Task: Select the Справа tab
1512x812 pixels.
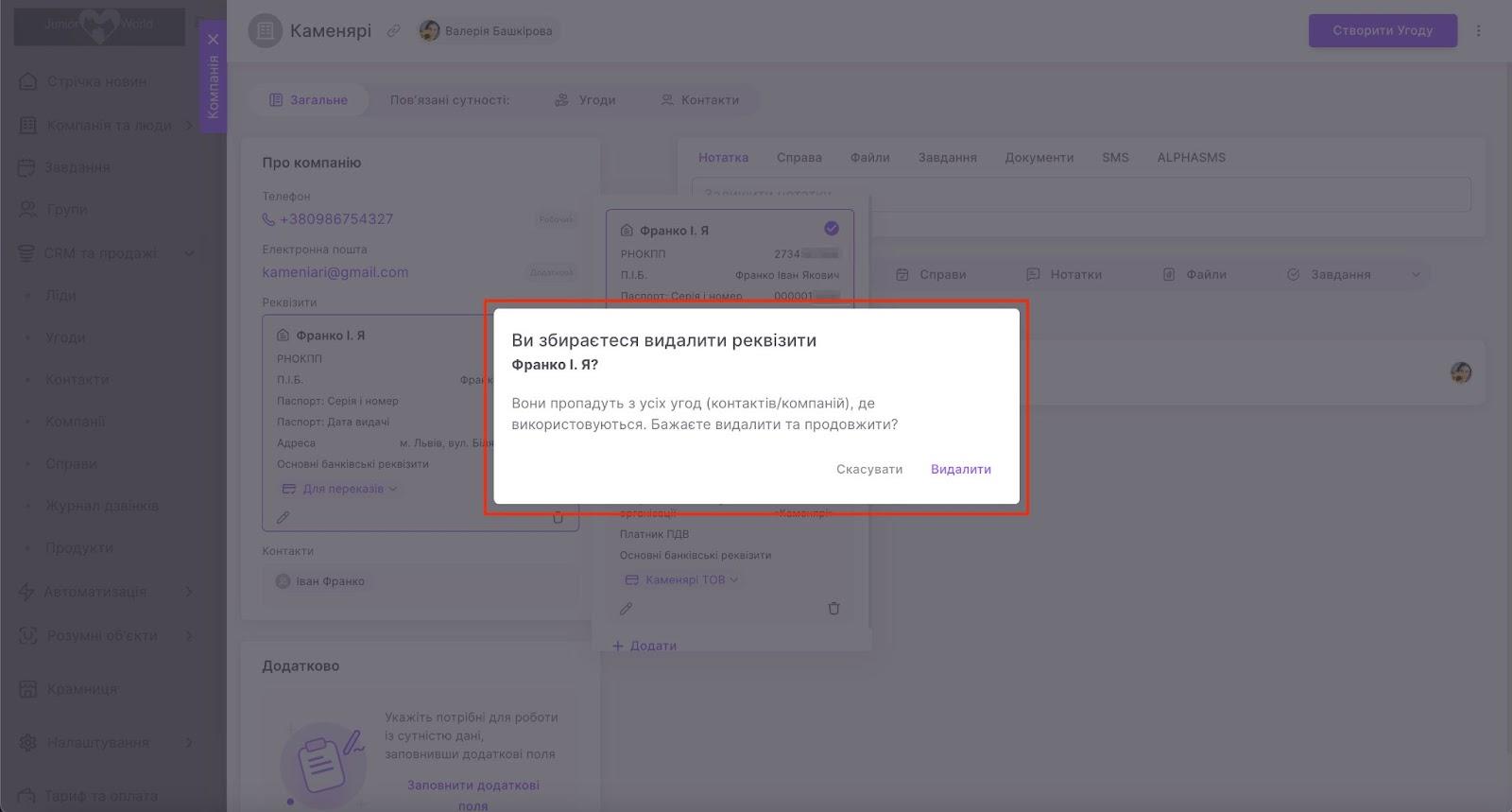Action: [799, 158]
